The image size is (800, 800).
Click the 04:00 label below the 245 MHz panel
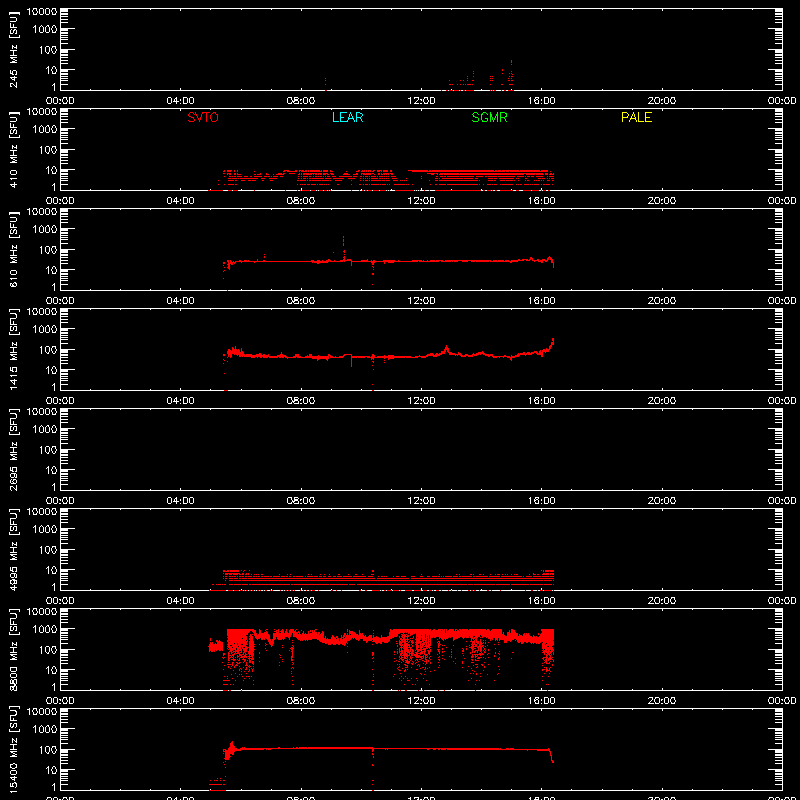pyautogui.click(x=181, y=101)
